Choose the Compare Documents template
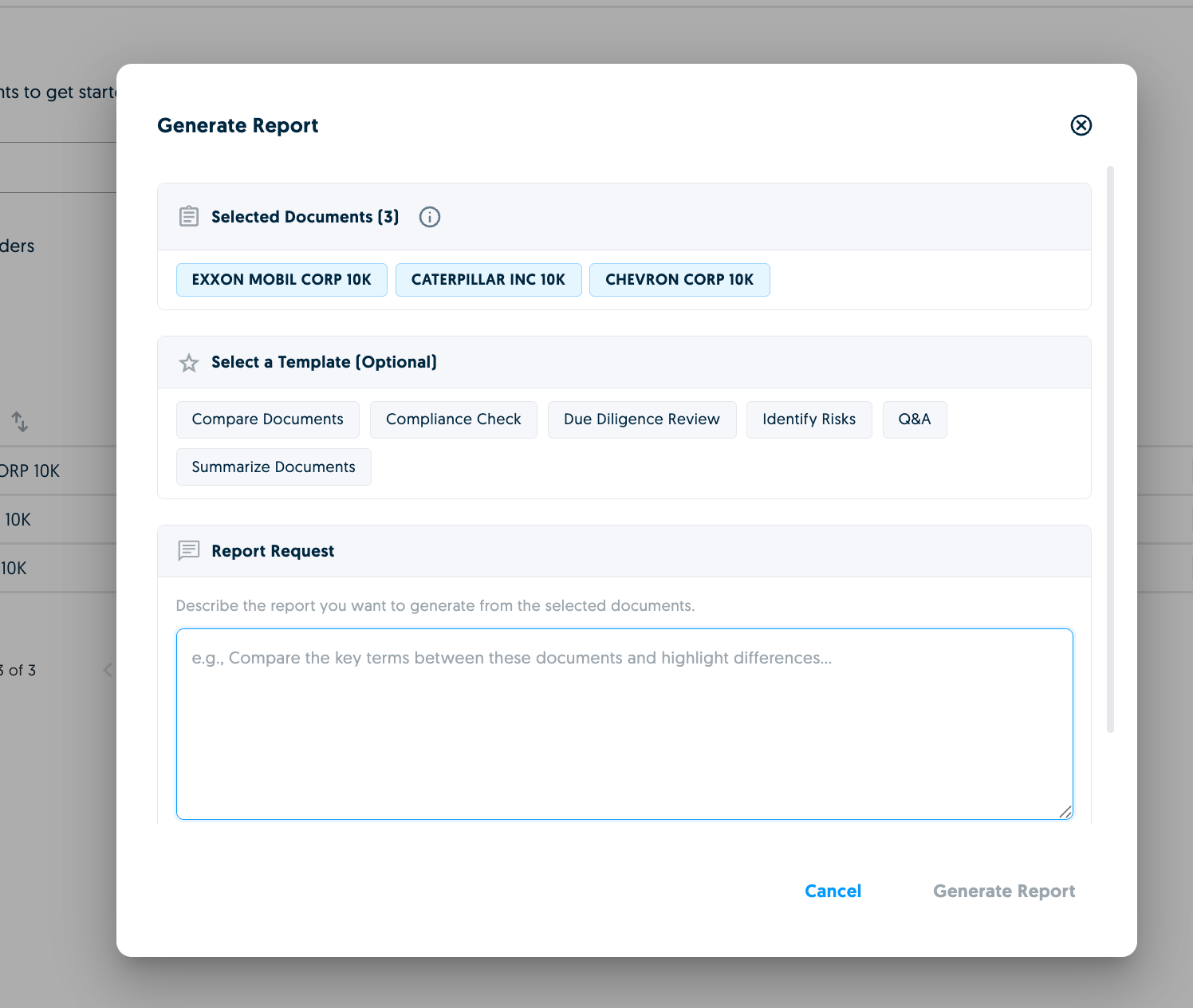1193x1008 pixels. pyautogui.click(x=268, y=419)
